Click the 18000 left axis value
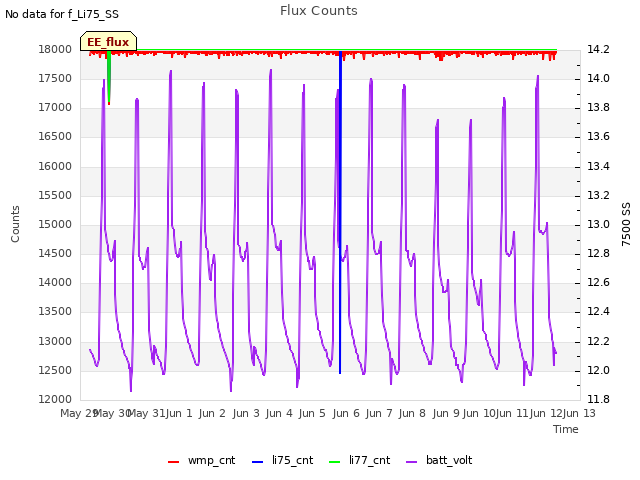 click(55, 49)
